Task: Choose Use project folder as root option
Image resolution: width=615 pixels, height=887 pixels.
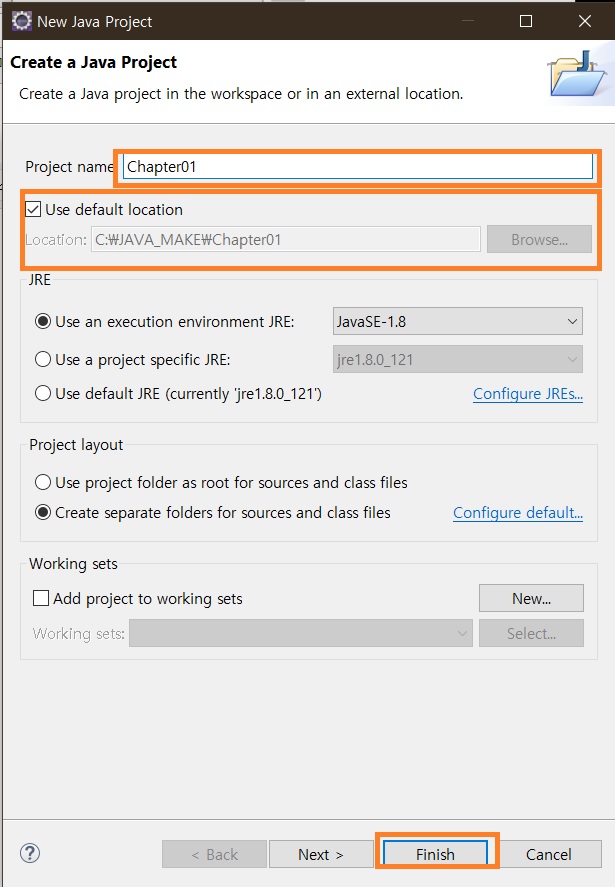Action: click(43, 483)
